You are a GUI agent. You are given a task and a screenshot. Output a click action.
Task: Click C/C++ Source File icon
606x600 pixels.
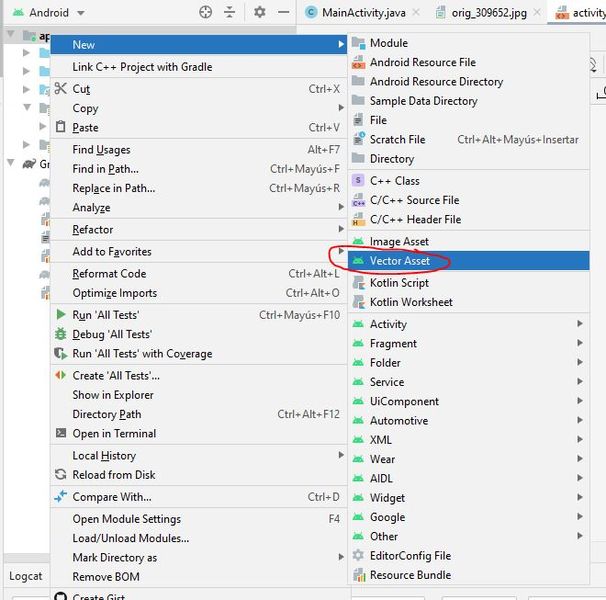pyautogui.click(x=358, y=200)
